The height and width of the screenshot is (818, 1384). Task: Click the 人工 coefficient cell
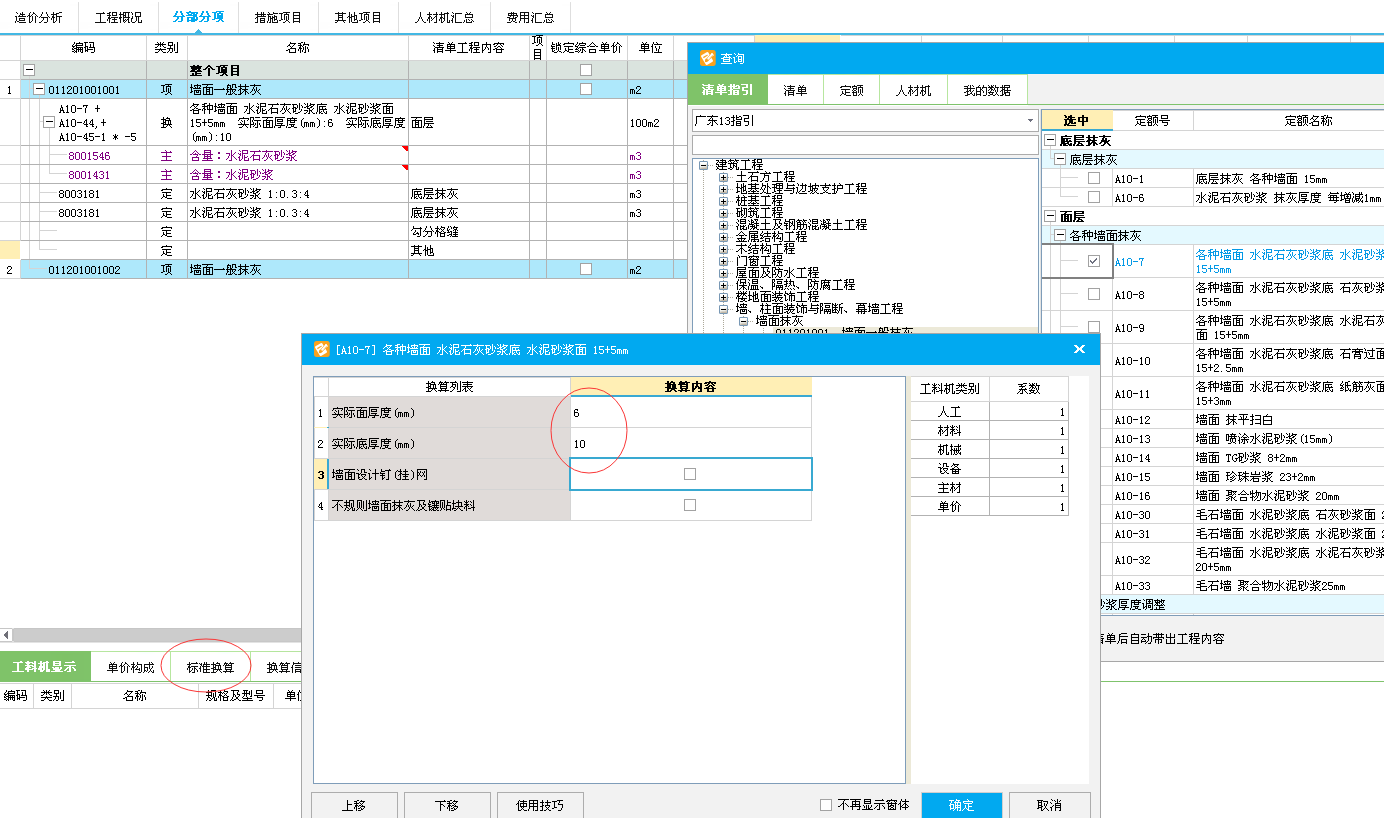point(1029,411)
